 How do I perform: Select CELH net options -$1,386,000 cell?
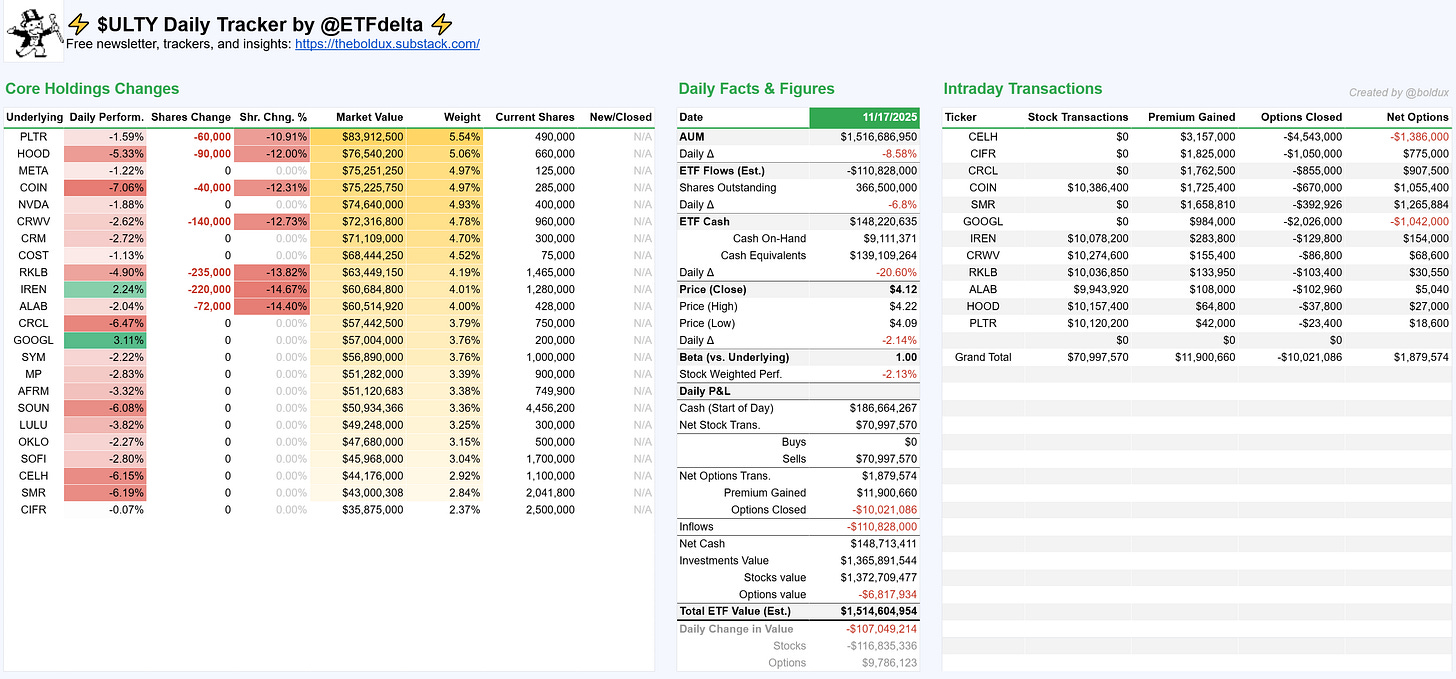tap(1417, 136)
